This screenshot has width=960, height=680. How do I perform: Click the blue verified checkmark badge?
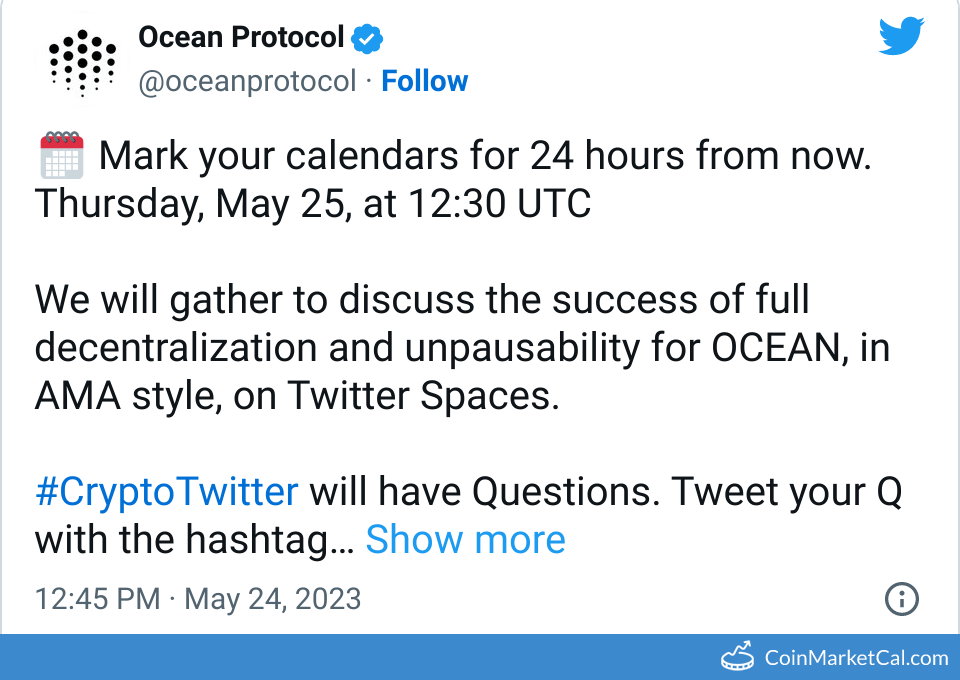point(367,39)
